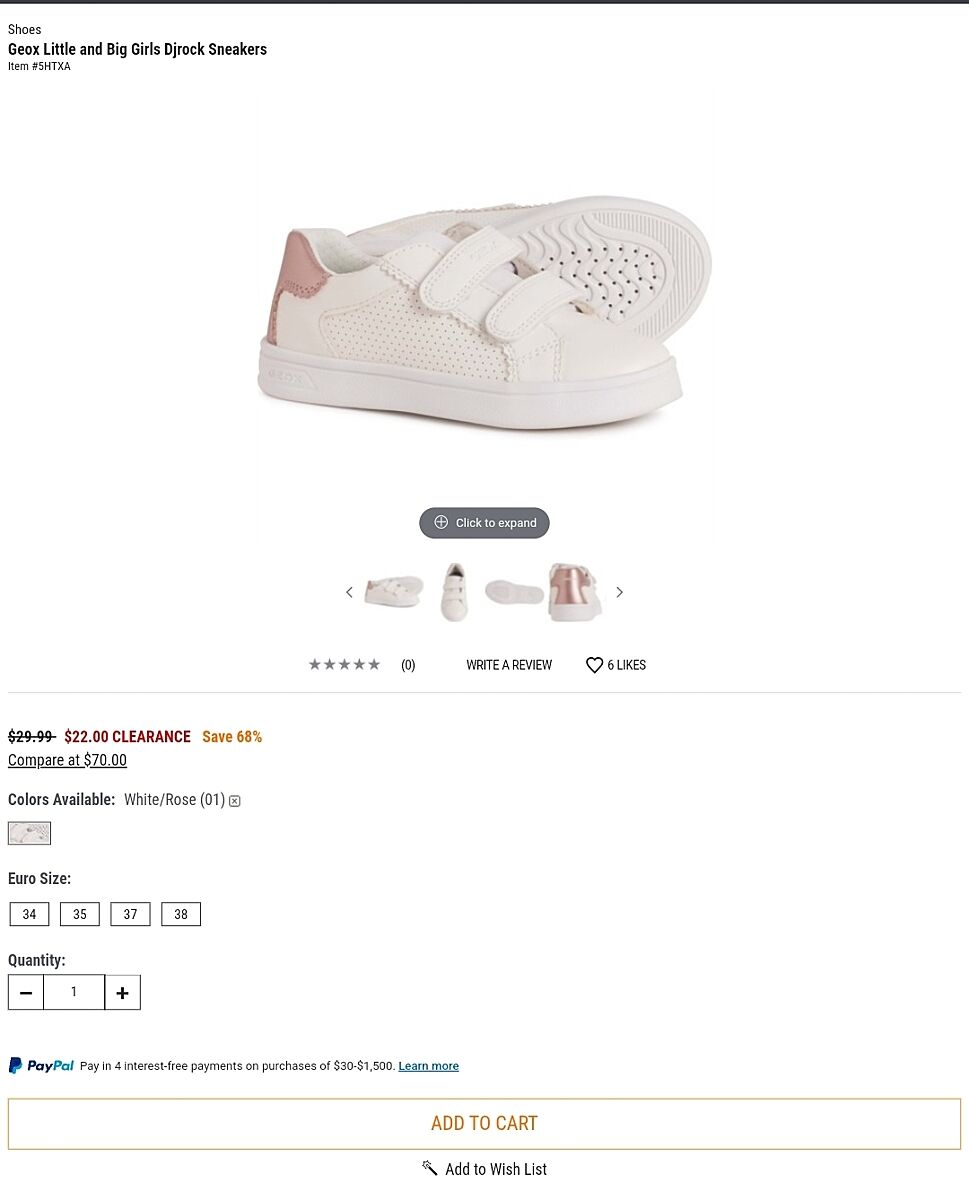Select Euro size 37
The image size is (969, 1200).
click(x=130, y=914)
